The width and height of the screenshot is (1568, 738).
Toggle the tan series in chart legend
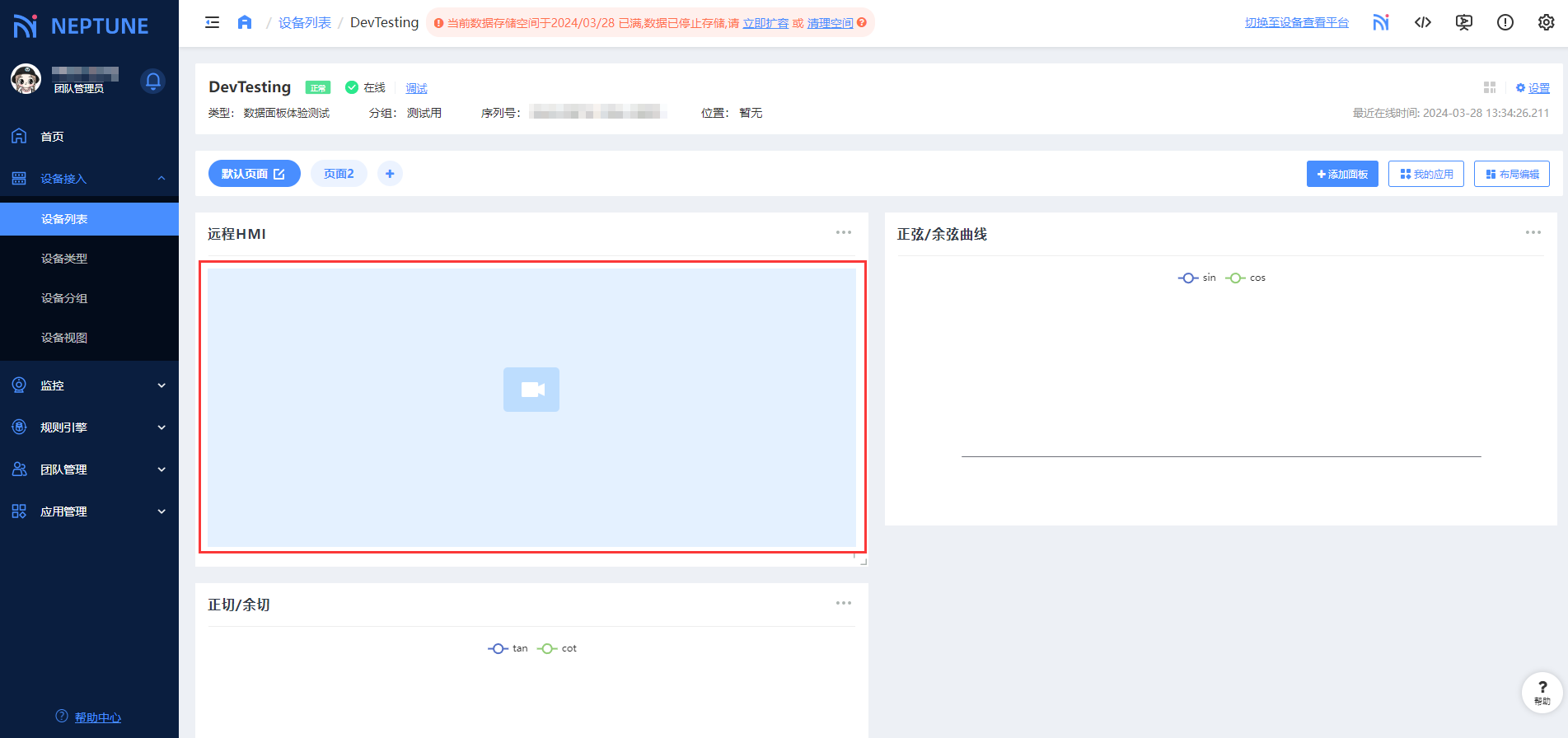[508, 649]
